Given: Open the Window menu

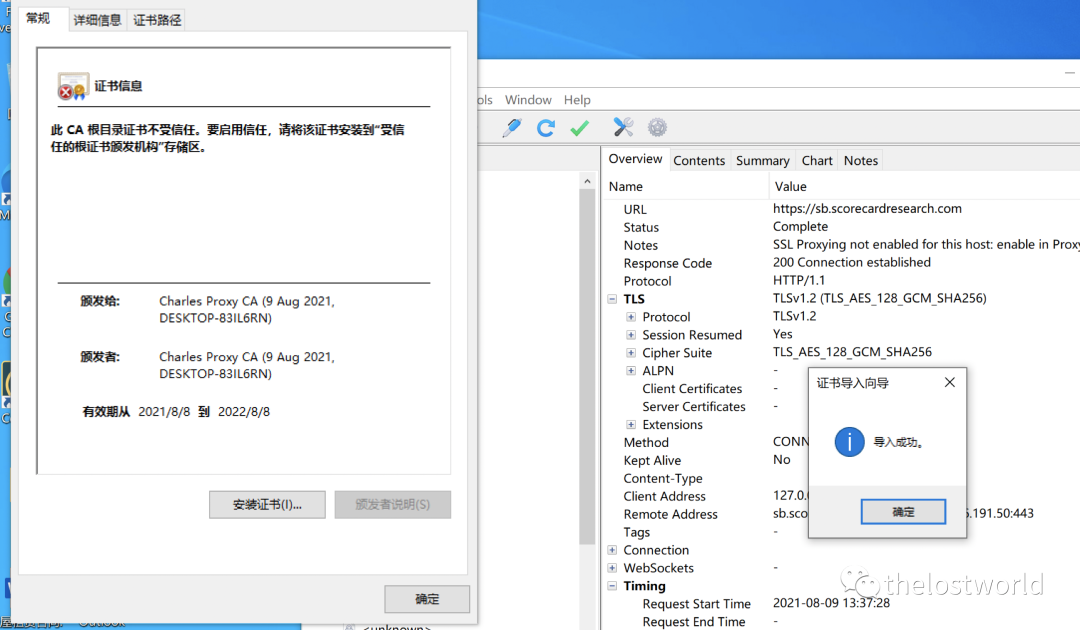Looking at the screenshot, I should point(528,100).
